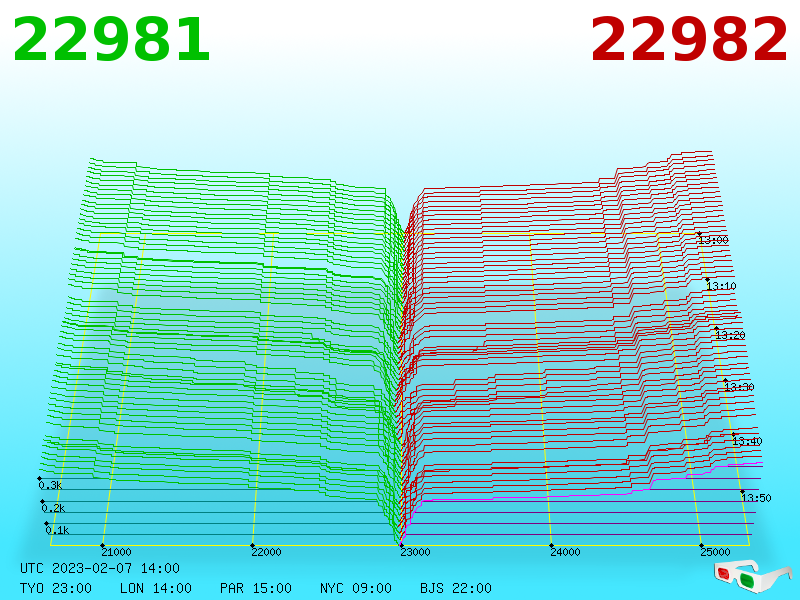Click the 0.3k volume axis label
Screen dimensions: 800x600
coord(51,485)
